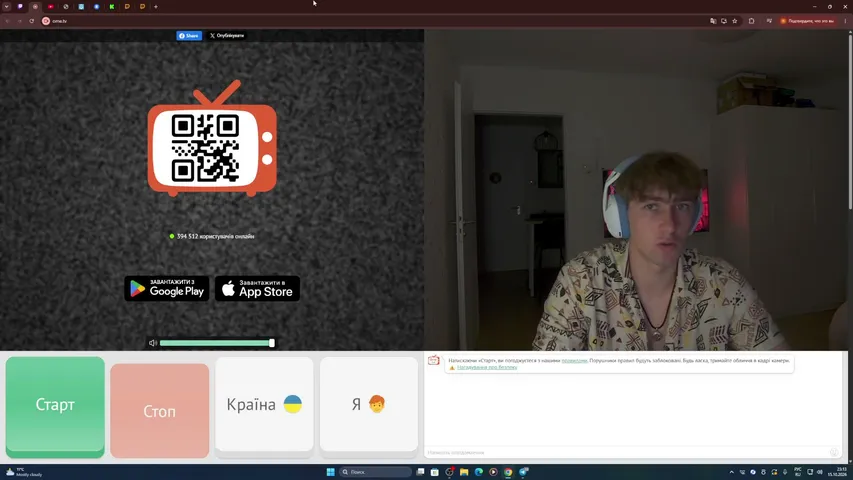Mute sound with the speaker icon

153,343
